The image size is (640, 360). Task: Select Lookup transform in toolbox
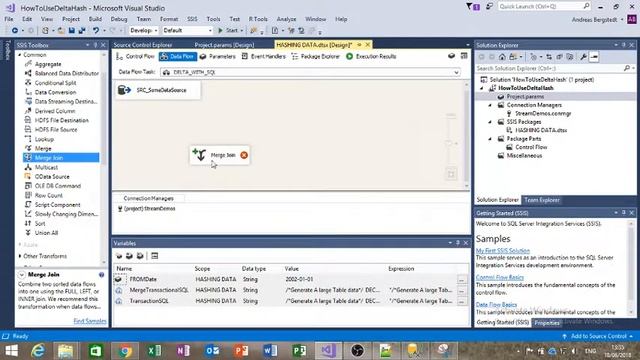pyautogui.click(x=44, y=139)
